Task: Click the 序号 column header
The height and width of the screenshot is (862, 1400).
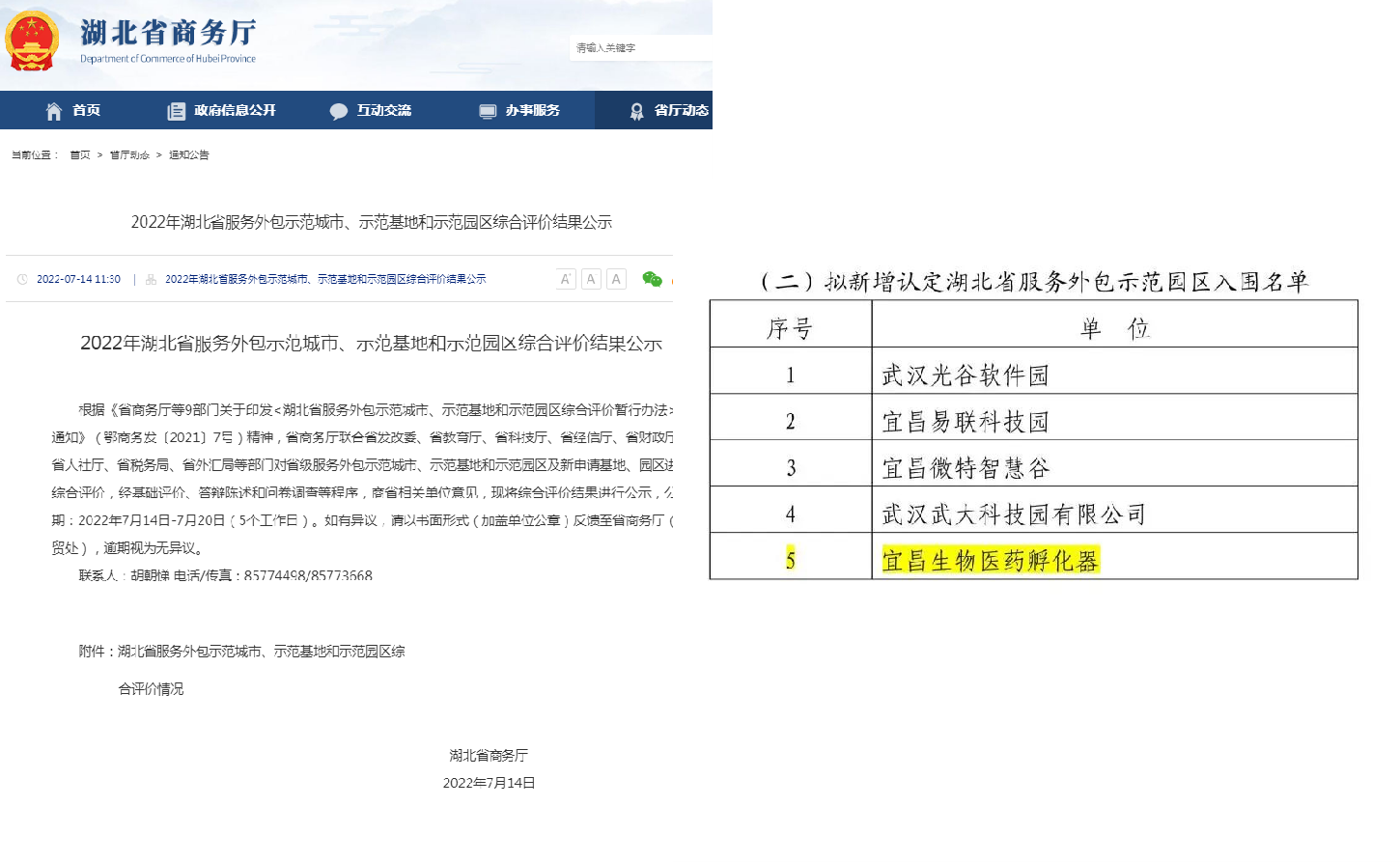Action: [x=790, y=328]
